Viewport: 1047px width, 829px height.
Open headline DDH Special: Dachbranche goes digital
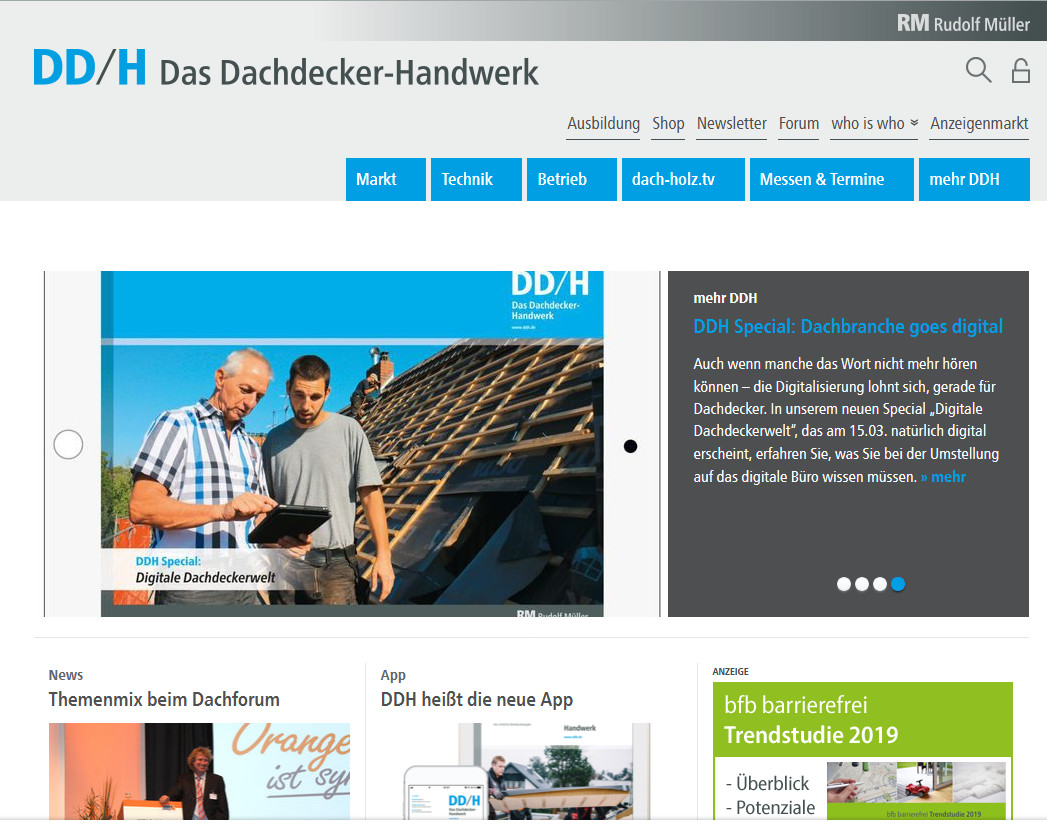click(x=848, y=326)
